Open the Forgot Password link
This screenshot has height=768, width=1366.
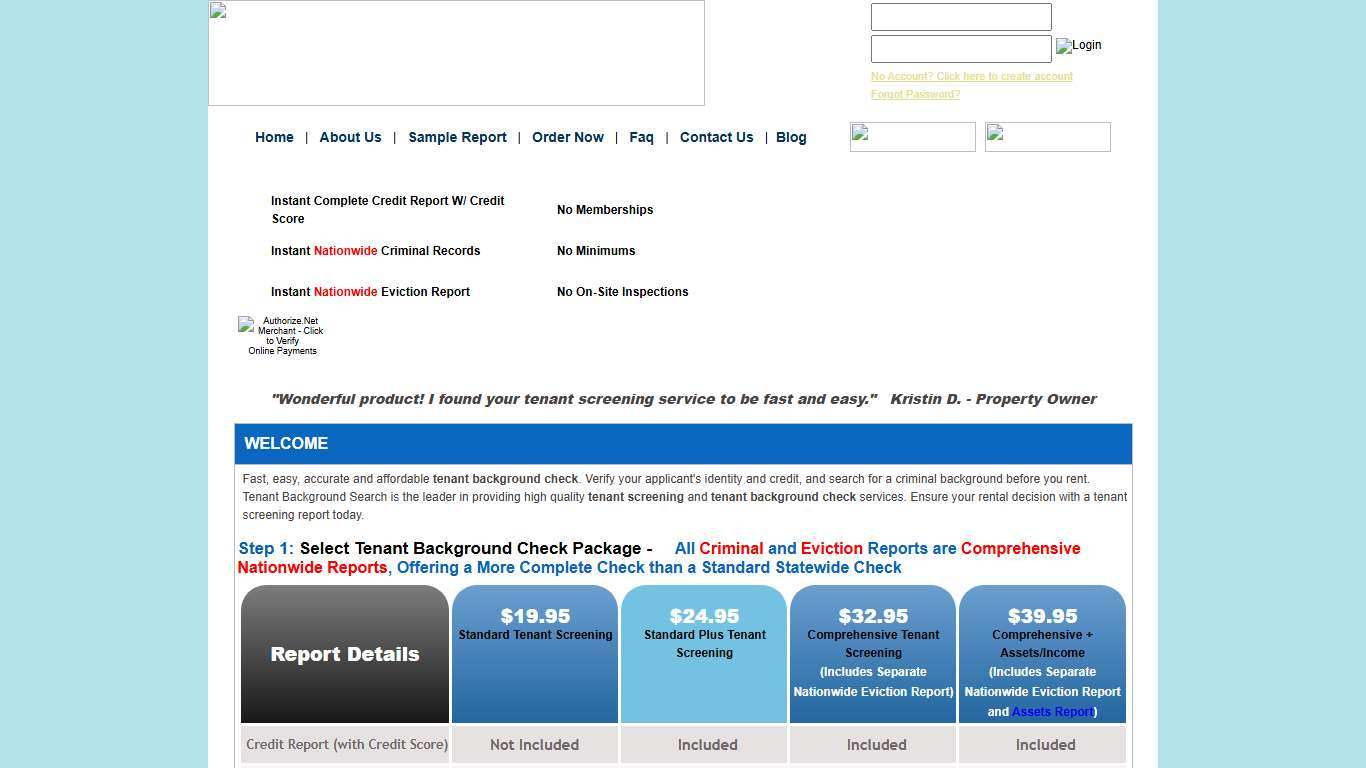pyautogui.click(x=914, y=94)
